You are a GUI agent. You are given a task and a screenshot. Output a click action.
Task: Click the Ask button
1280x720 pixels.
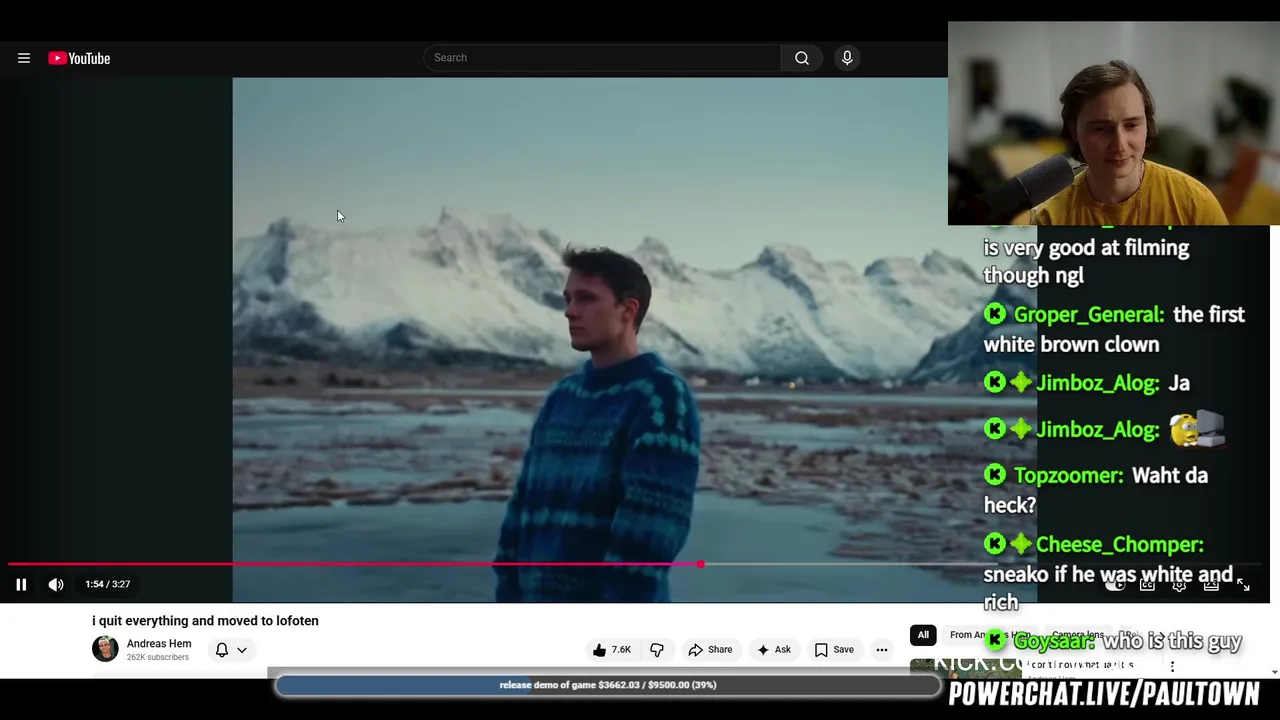coord(773,650)
